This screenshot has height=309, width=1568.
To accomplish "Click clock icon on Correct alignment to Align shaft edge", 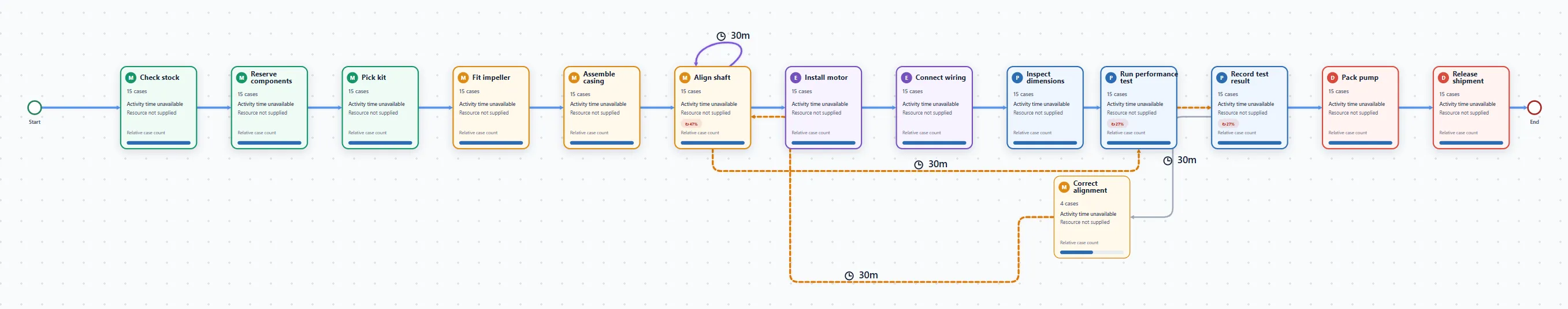I will pos(849,276).
